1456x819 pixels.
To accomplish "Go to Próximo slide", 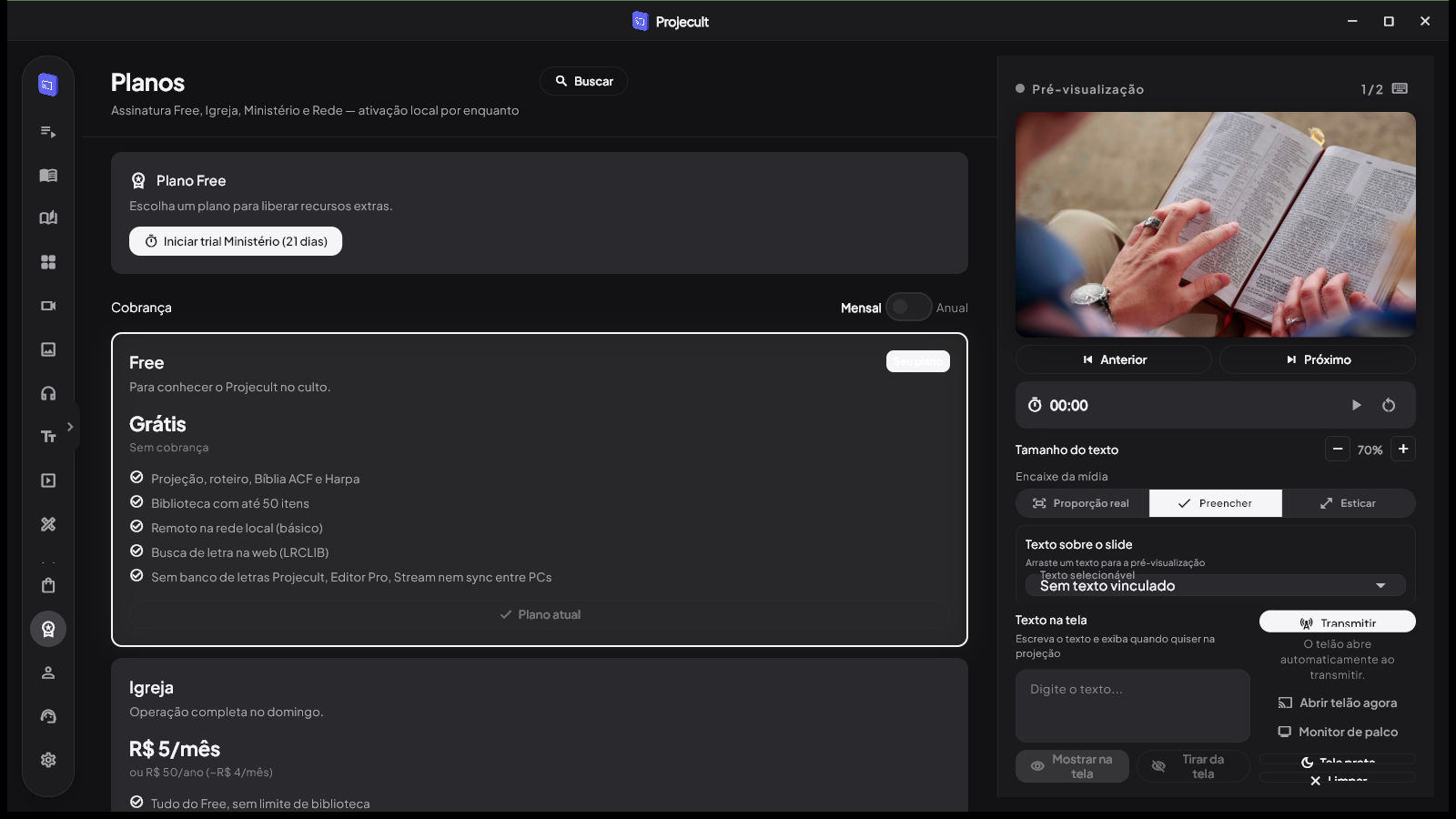I will coord(1318,359).
